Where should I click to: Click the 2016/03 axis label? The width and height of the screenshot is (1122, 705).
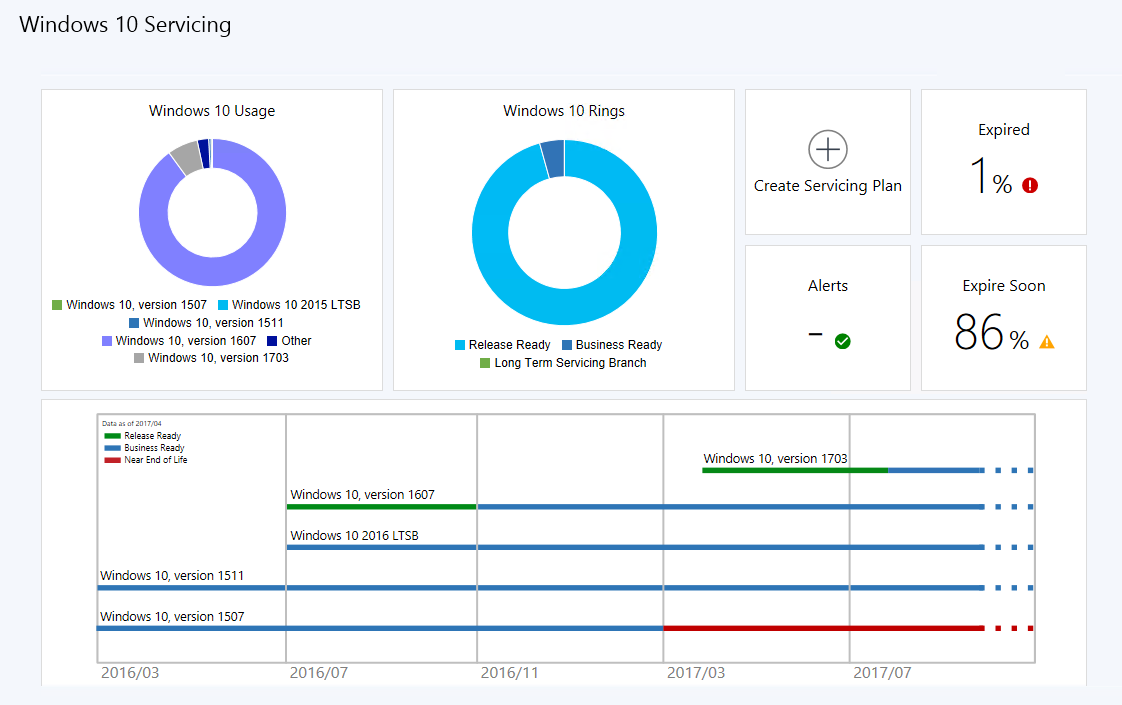(130, 673)
